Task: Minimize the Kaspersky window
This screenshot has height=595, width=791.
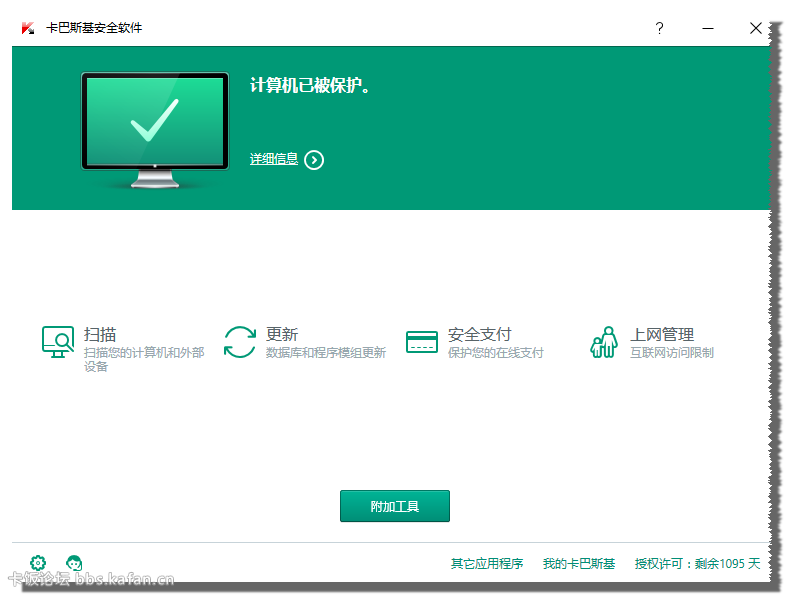Action: tap(708, 28)
